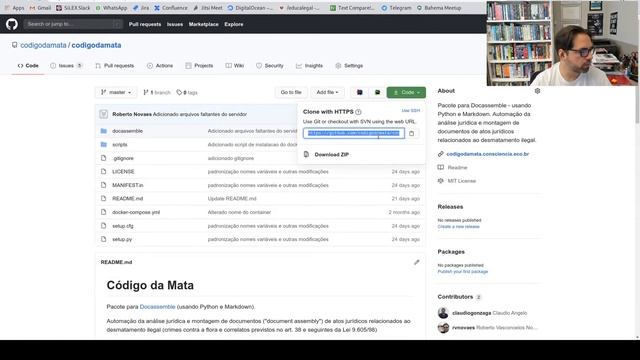Image resolution: width=640 pixels, height=360 pixels.
Task: Edit README.md with the pencil icon
Action: pos(416,262)
